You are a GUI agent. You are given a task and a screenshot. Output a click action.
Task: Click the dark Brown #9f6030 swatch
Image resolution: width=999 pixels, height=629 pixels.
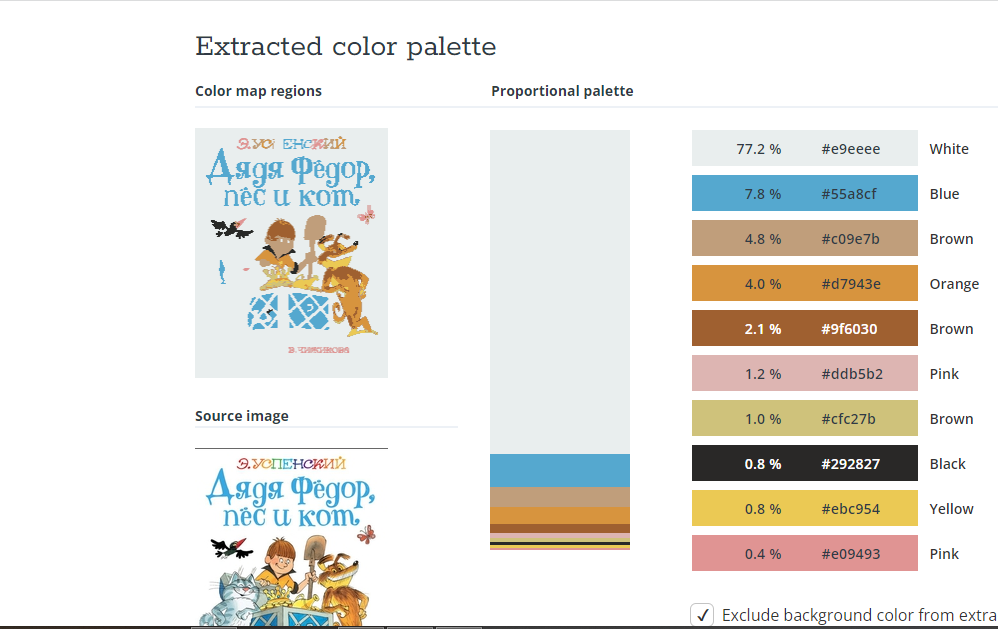[x=805, y=328]
